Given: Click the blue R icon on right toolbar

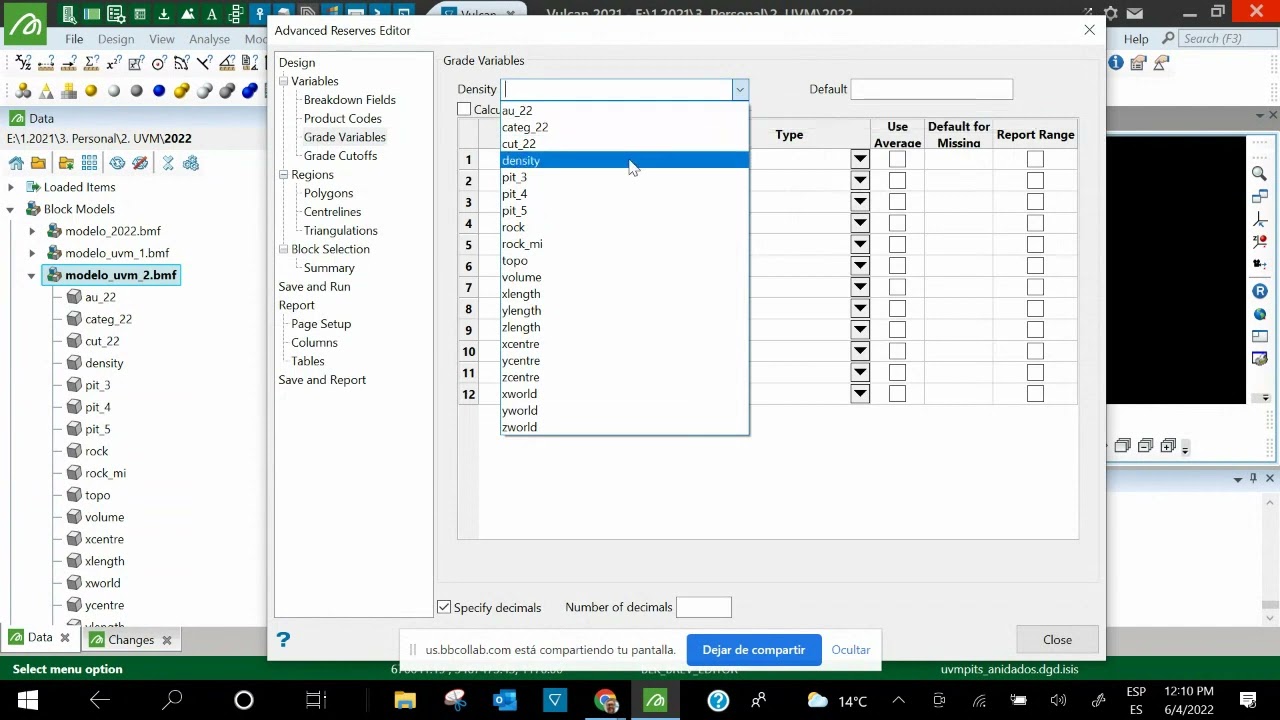Looking at the screenshot, I should point(1260,291).
